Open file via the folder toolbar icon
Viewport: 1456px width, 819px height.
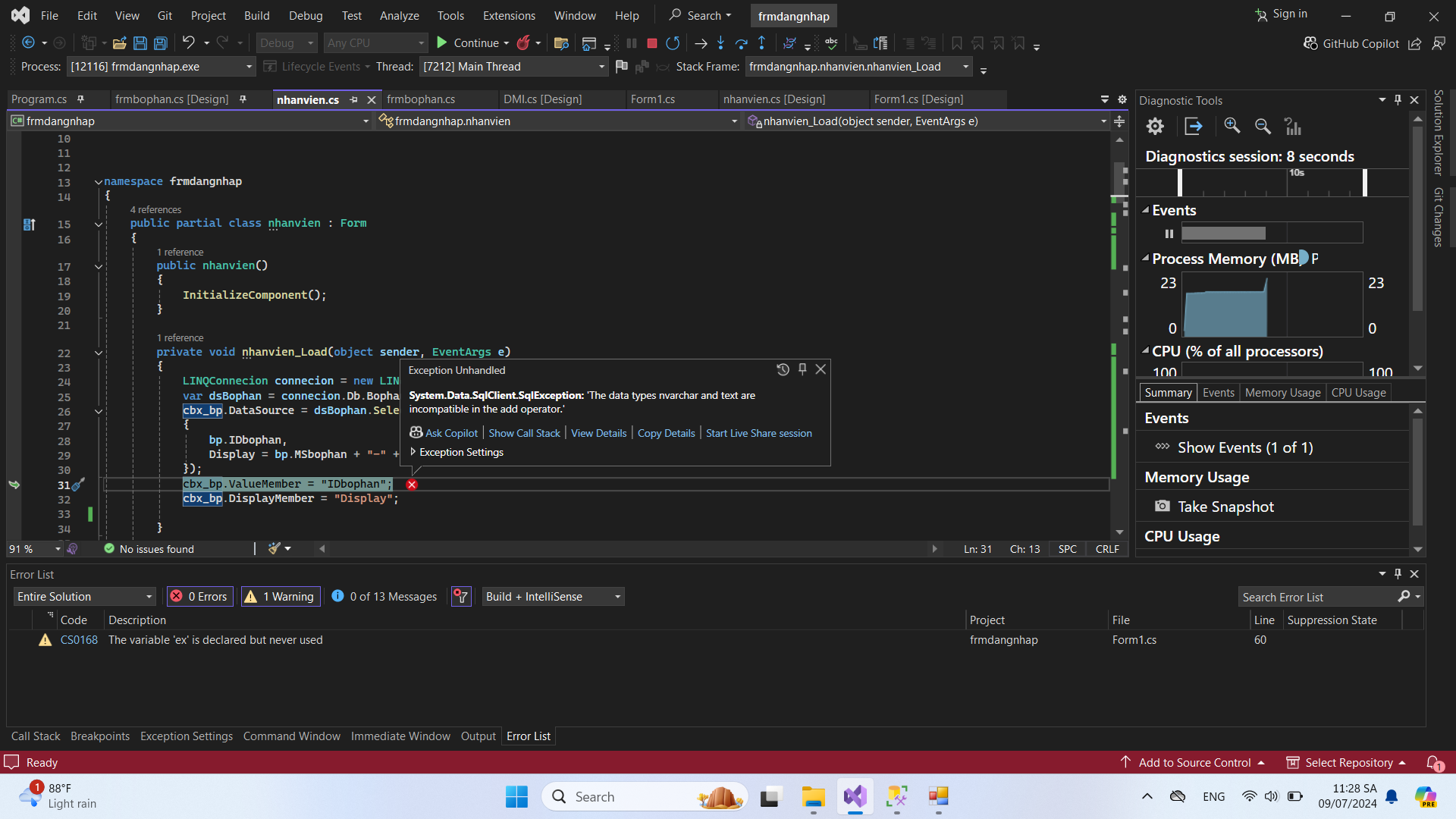[119, 43]
